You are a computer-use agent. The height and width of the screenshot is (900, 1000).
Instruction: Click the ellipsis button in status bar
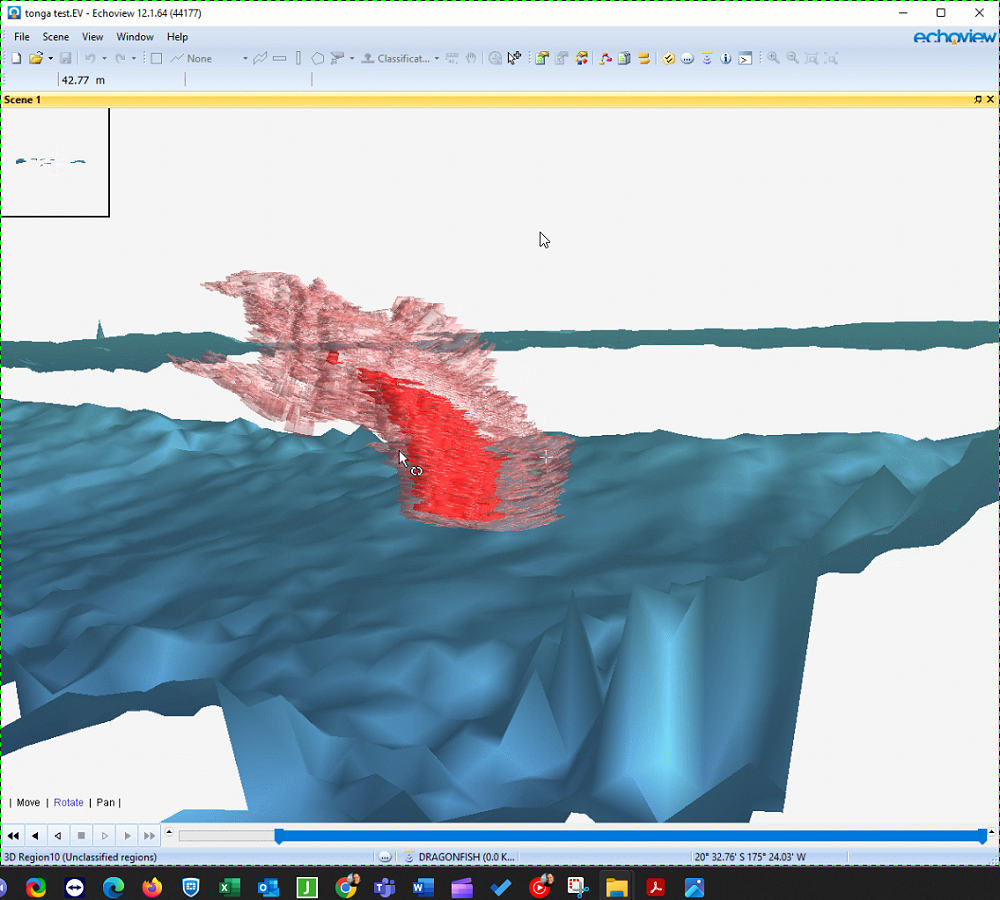[x=385, y=857]
